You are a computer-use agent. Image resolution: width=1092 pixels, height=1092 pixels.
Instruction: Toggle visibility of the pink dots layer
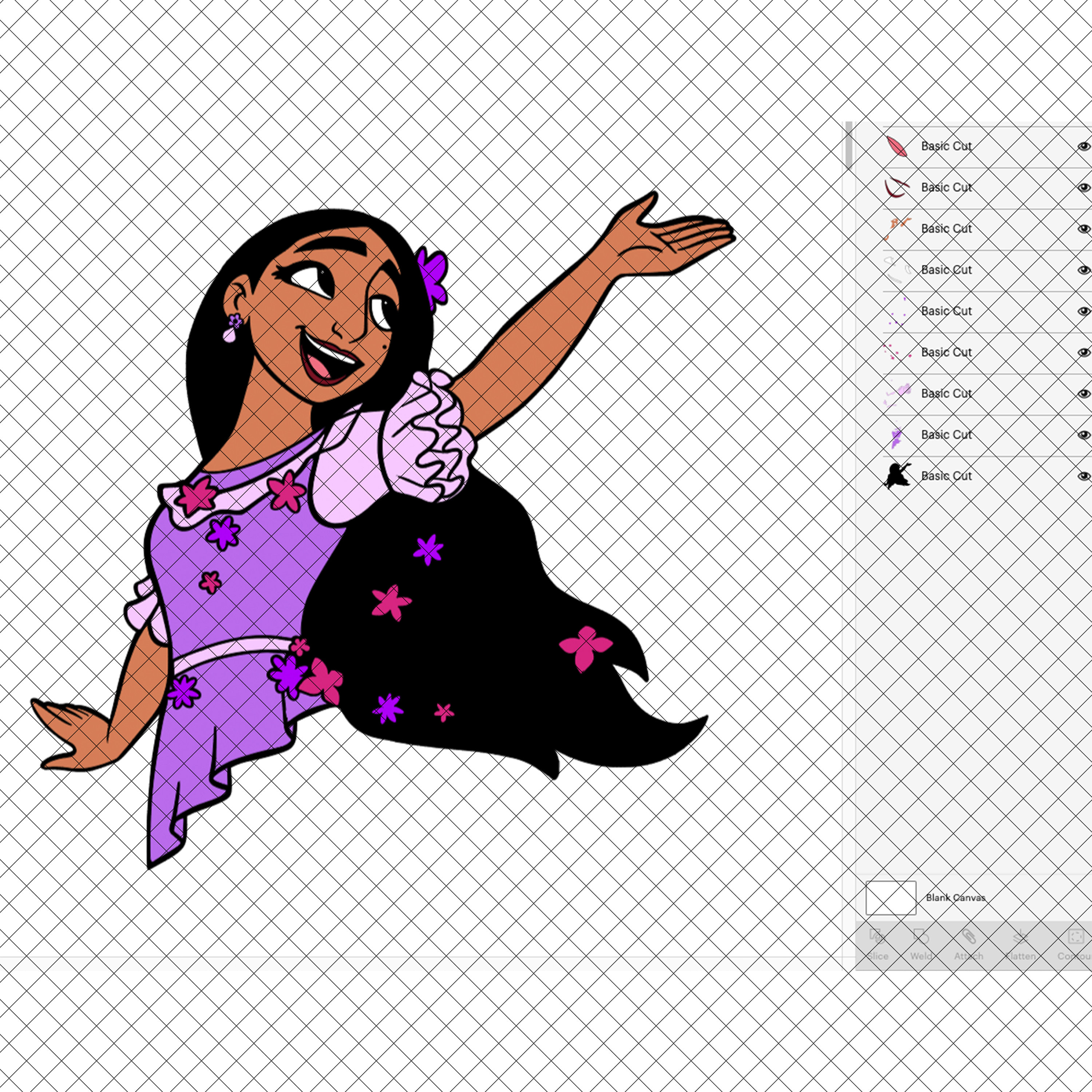1084,352
